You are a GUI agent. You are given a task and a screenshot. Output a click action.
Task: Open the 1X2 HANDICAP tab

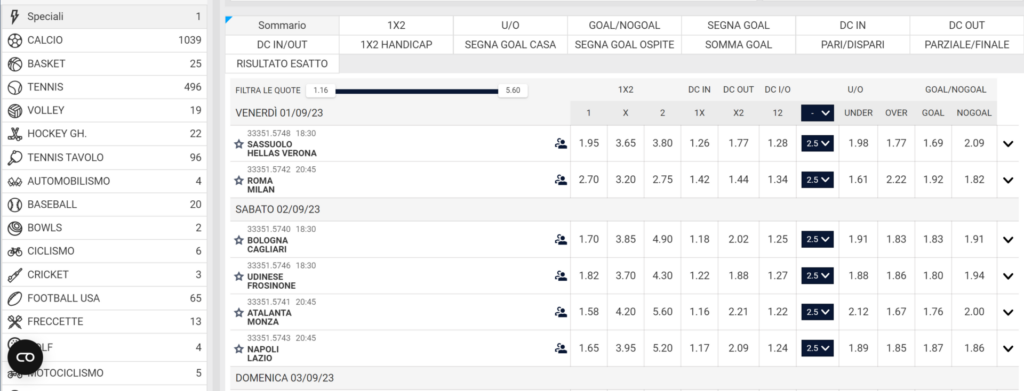point(396,45)
